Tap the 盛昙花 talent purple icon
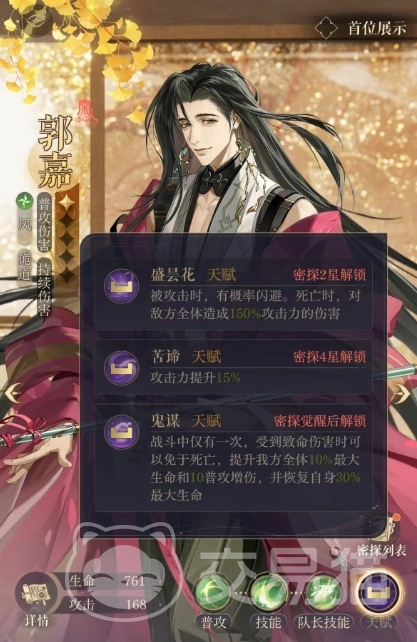This screenshot has height=642, width=417. coord(121,285)
